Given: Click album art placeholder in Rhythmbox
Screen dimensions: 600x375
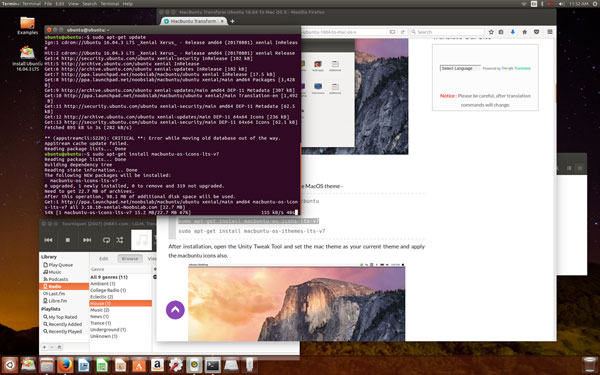Looking at the screenshot, I should pos(142,240).
